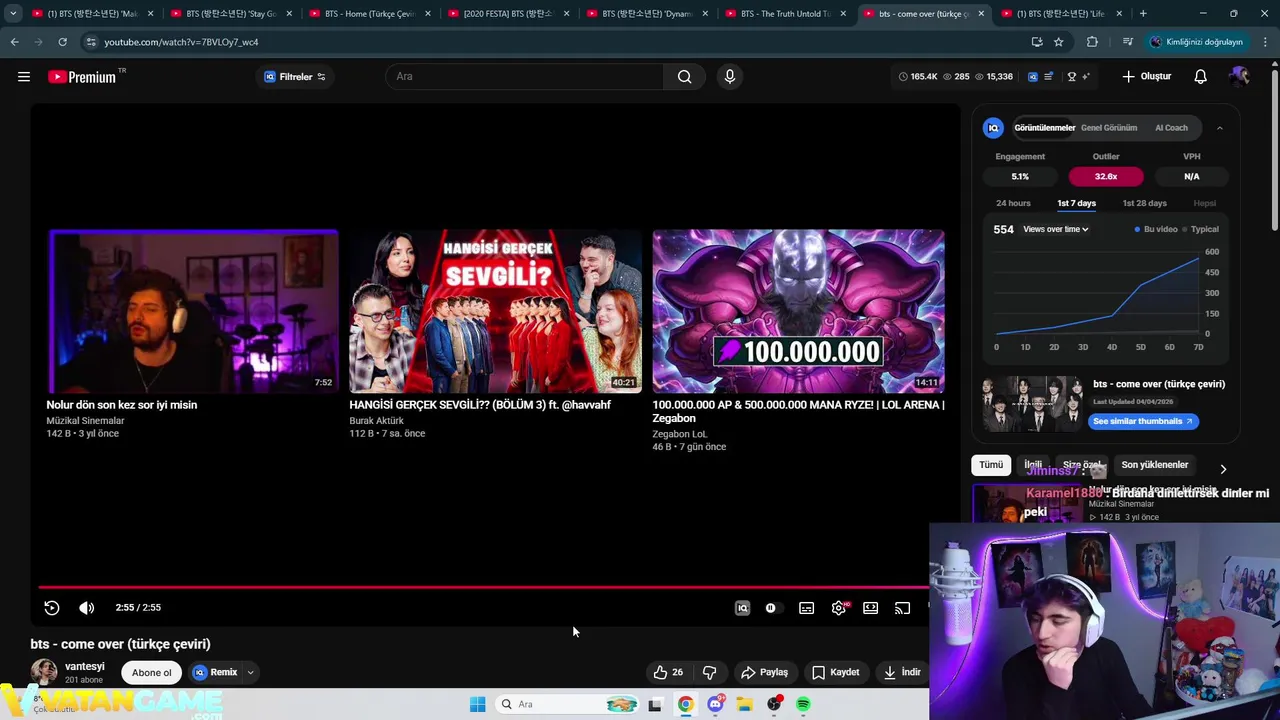Open player settings gear with HD badge

(839, 608)
